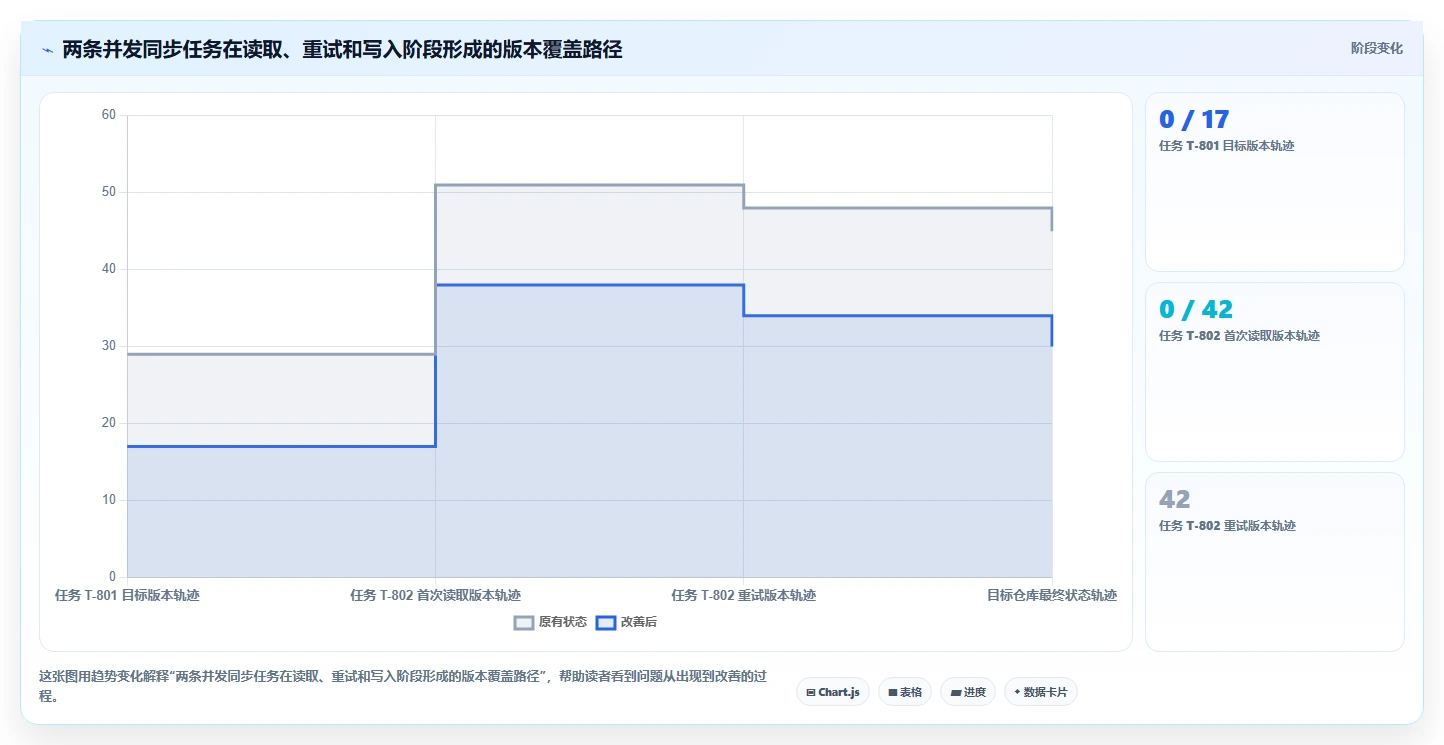Select the gray 42 value card
1444x745 pixels.
pos(1275,562)
